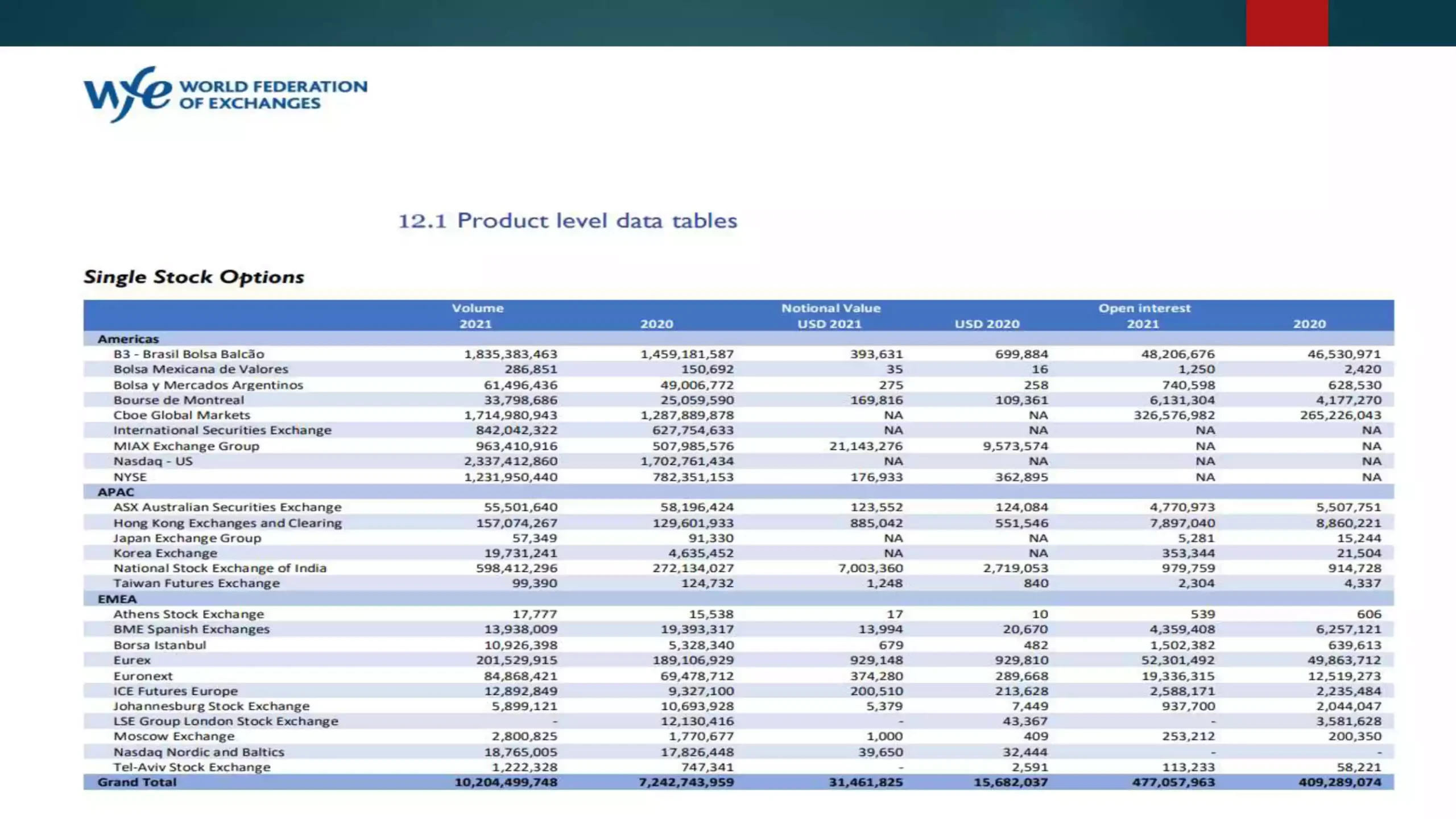Screen dimensions: 1456x819
Task: Click the 'USD 2021' sub-header
Action: point(830,324)
